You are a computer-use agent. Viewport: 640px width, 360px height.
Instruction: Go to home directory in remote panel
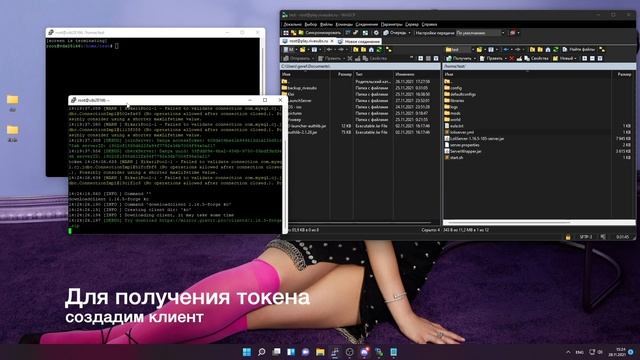tap(548, 49)
